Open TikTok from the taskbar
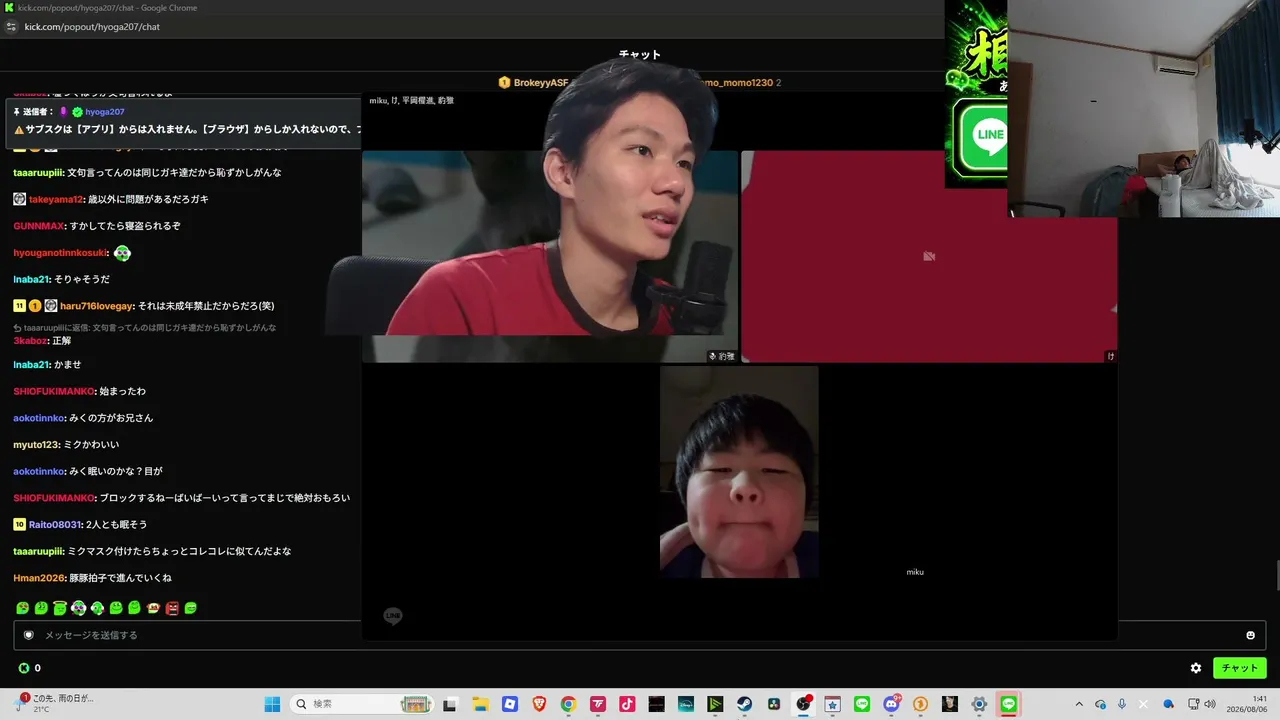This screenshot has height=720, width=1280. click(x=627, y=704)
